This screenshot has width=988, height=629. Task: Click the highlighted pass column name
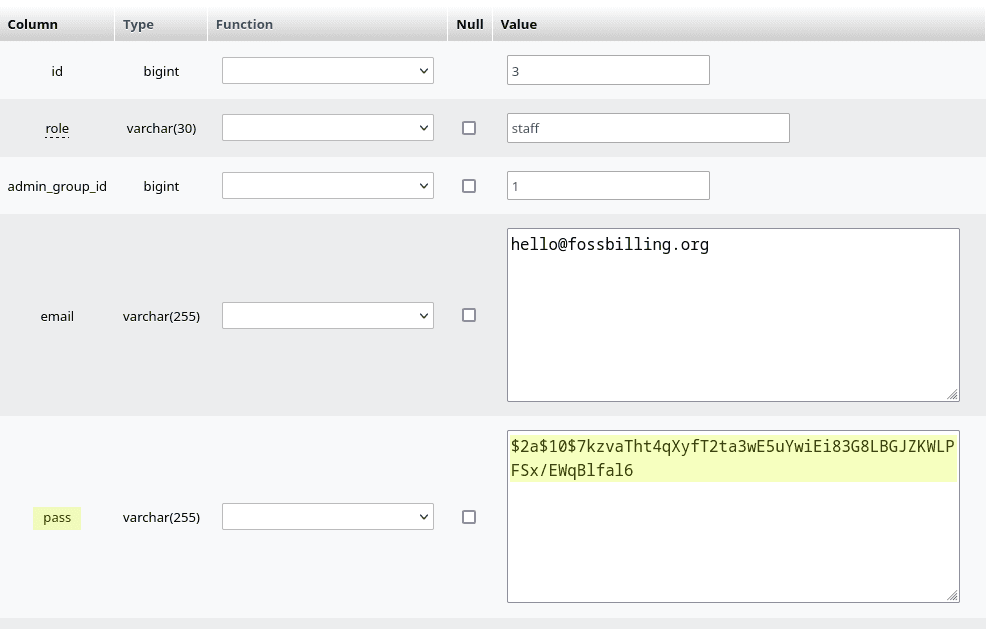pos(57,517)
